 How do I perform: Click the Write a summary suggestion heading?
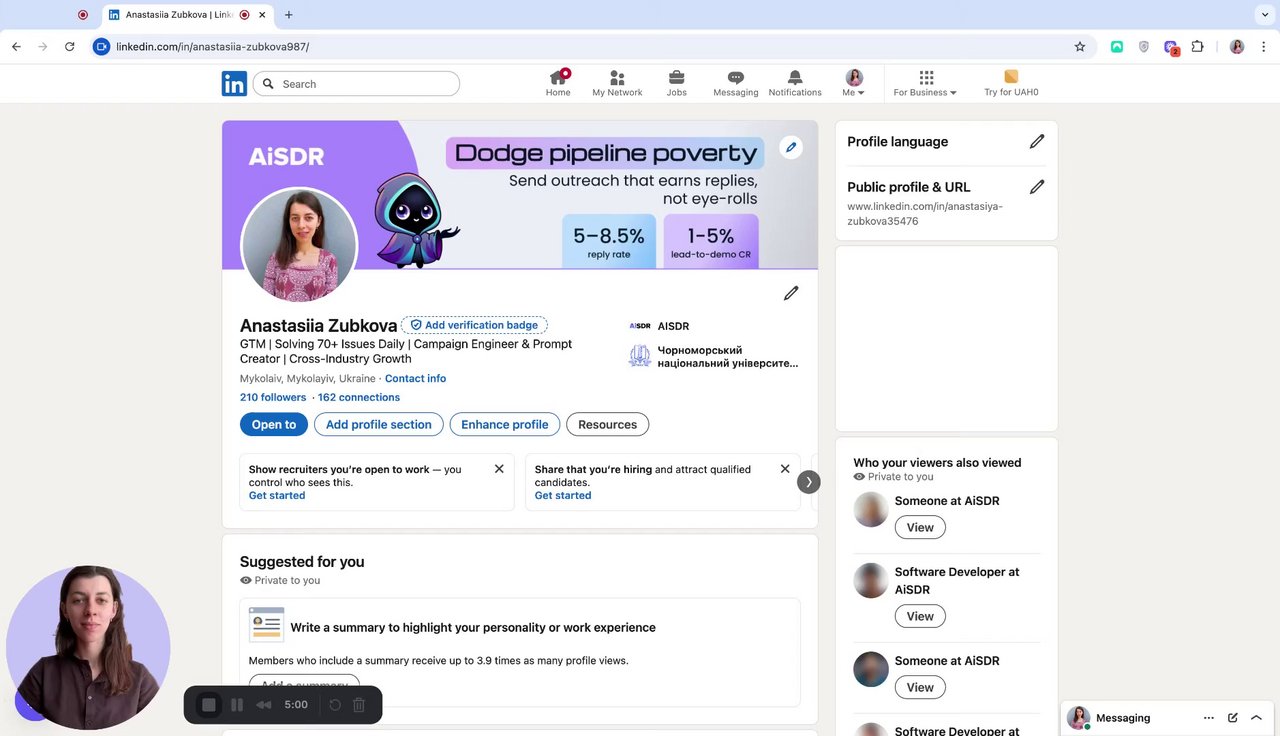[473, 627]
